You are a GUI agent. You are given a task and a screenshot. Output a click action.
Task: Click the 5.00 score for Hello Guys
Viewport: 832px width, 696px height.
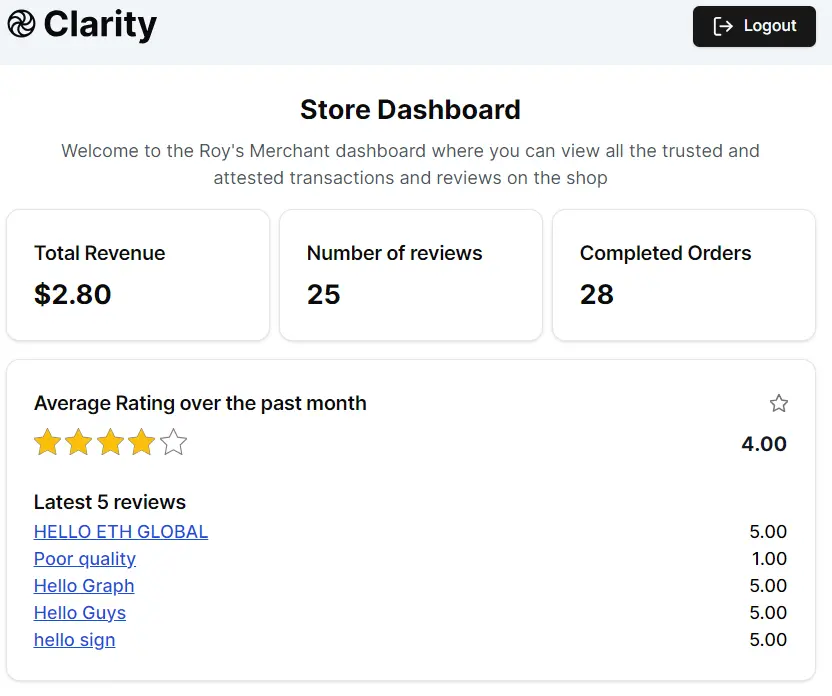768,613
